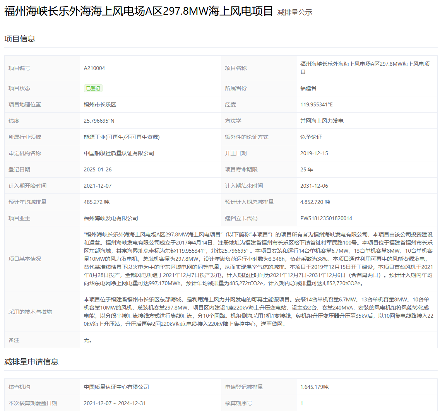
Task: Select the location value 福州市长乐区
Action: [100, 104]
